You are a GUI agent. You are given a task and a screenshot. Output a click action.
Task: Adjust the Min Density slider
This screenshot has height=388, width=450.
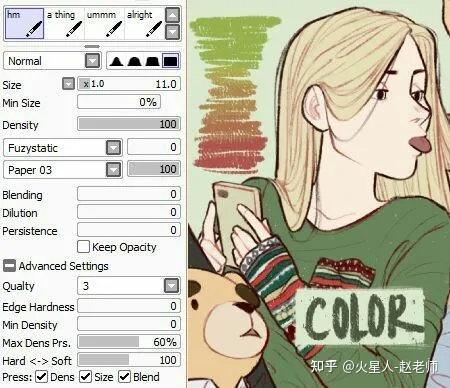click(129, 324)
